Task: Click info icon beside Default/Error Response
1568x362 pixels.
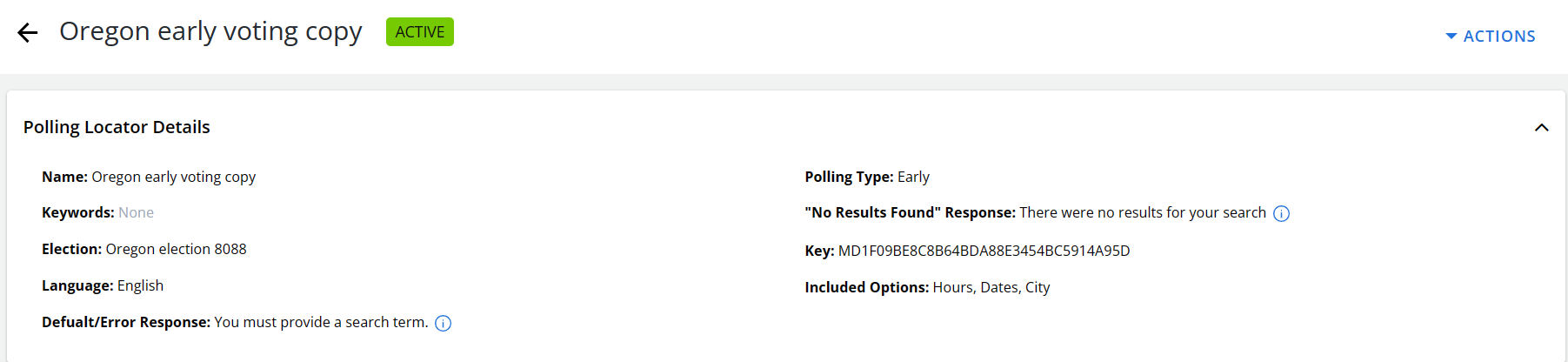Action: (x=443, y=324)
